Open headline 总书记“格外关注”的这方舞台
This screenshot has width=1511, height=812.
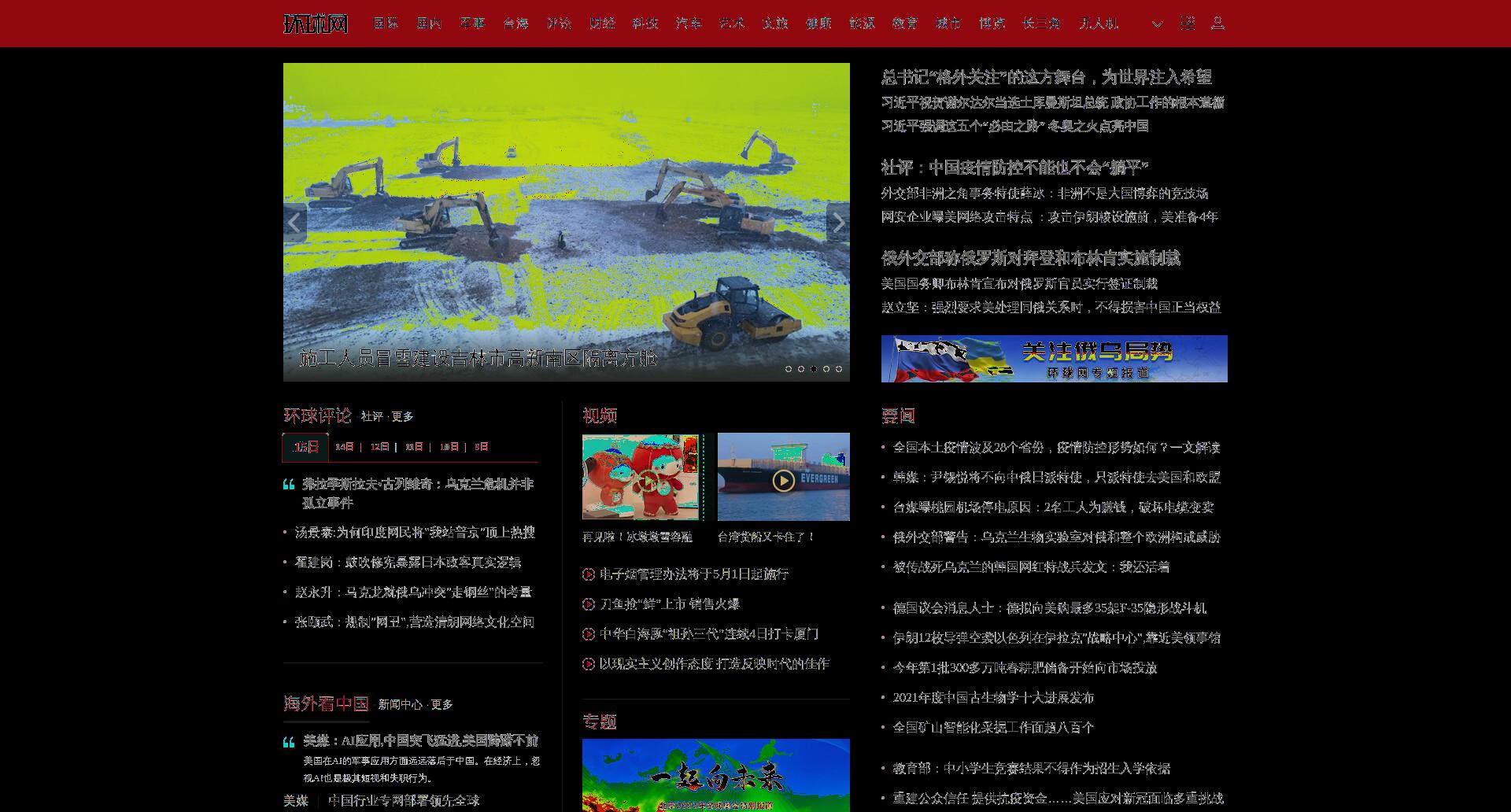[x=1047, y=77]
